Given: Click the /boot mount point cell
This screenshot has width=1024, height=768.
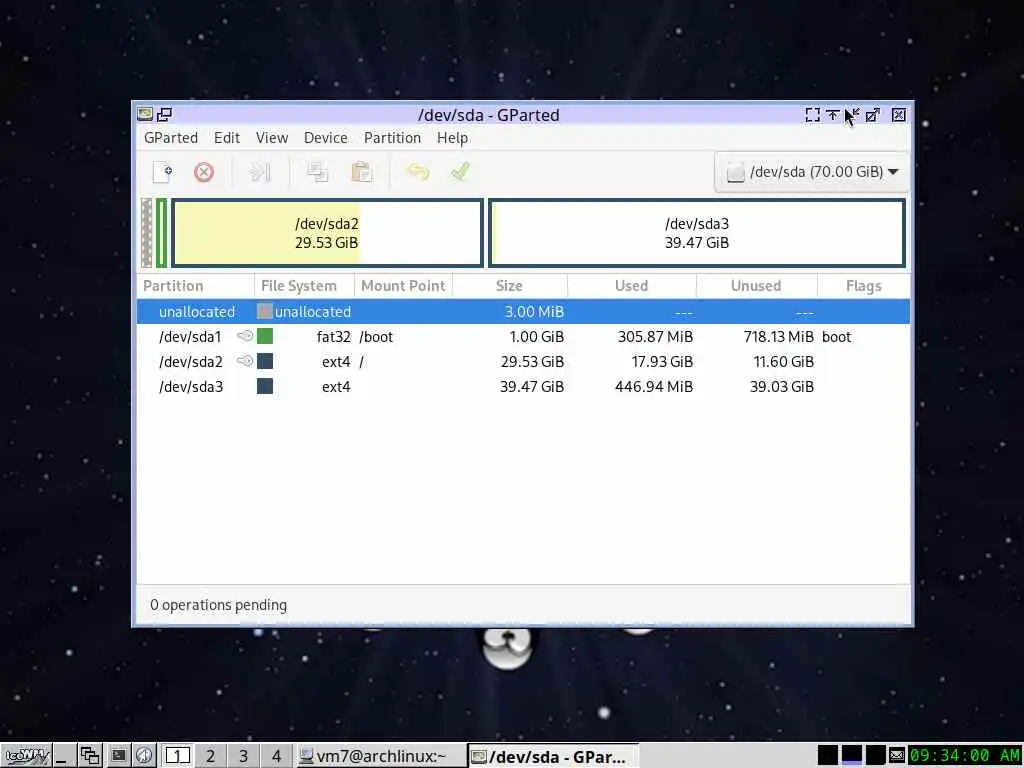Looking at the screenshot, I should [x=376, y=337].
